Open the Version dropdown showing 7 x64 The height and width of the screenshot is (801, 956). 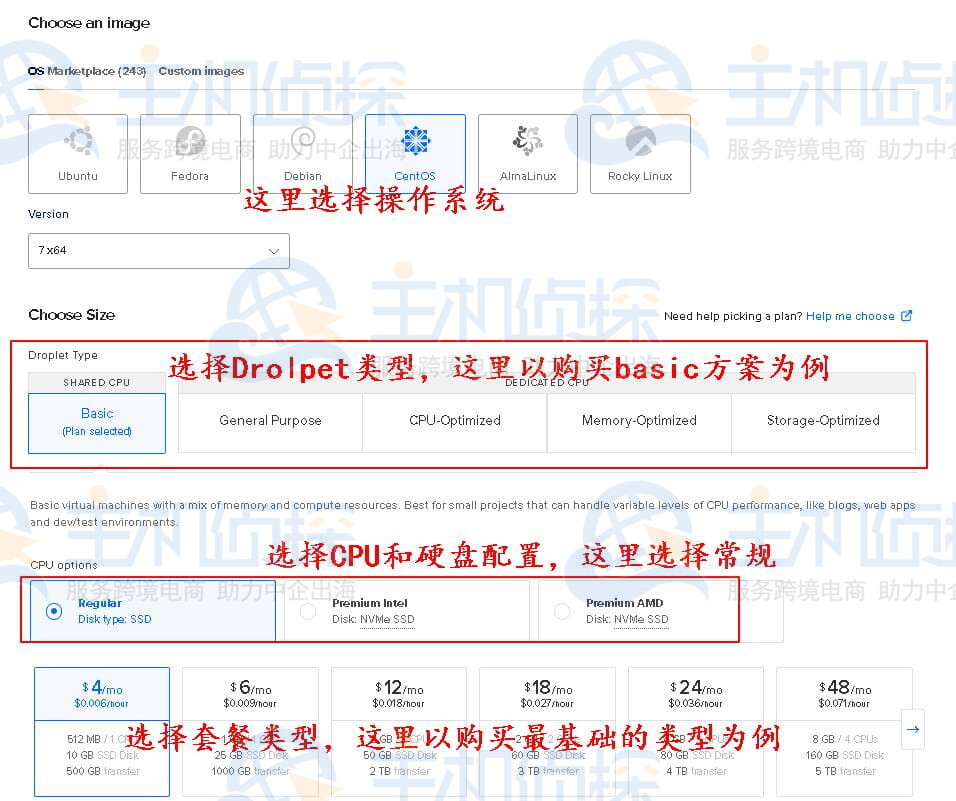(x=158, y=250)
